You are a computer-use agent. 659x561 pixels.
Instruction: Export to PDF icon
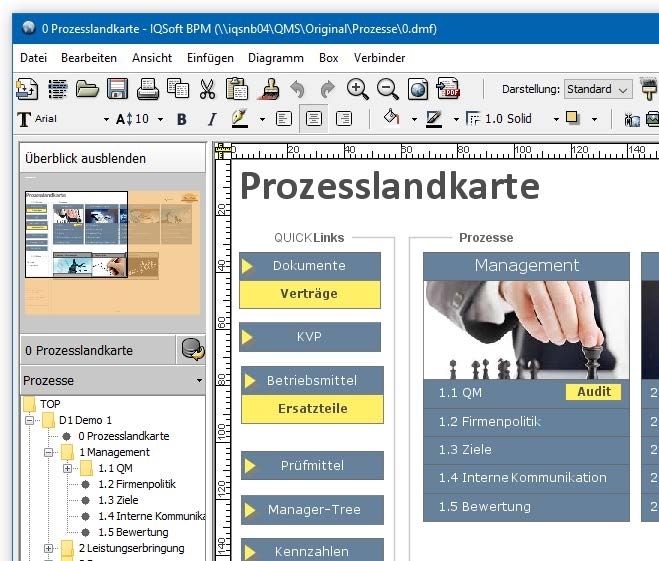(x=448, y=88)
